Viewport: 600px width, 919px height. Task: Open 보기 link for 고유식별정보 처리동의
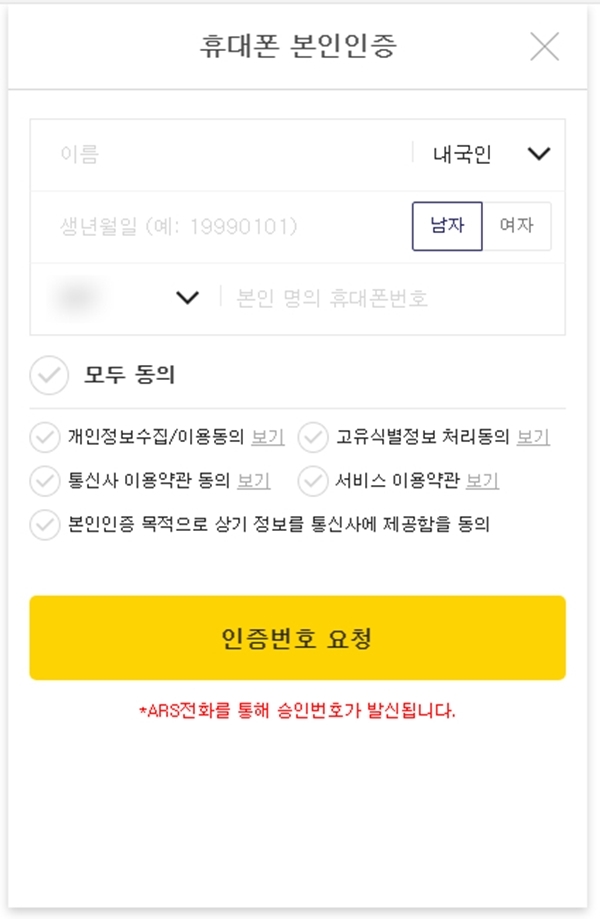click(x=533, y=437)
